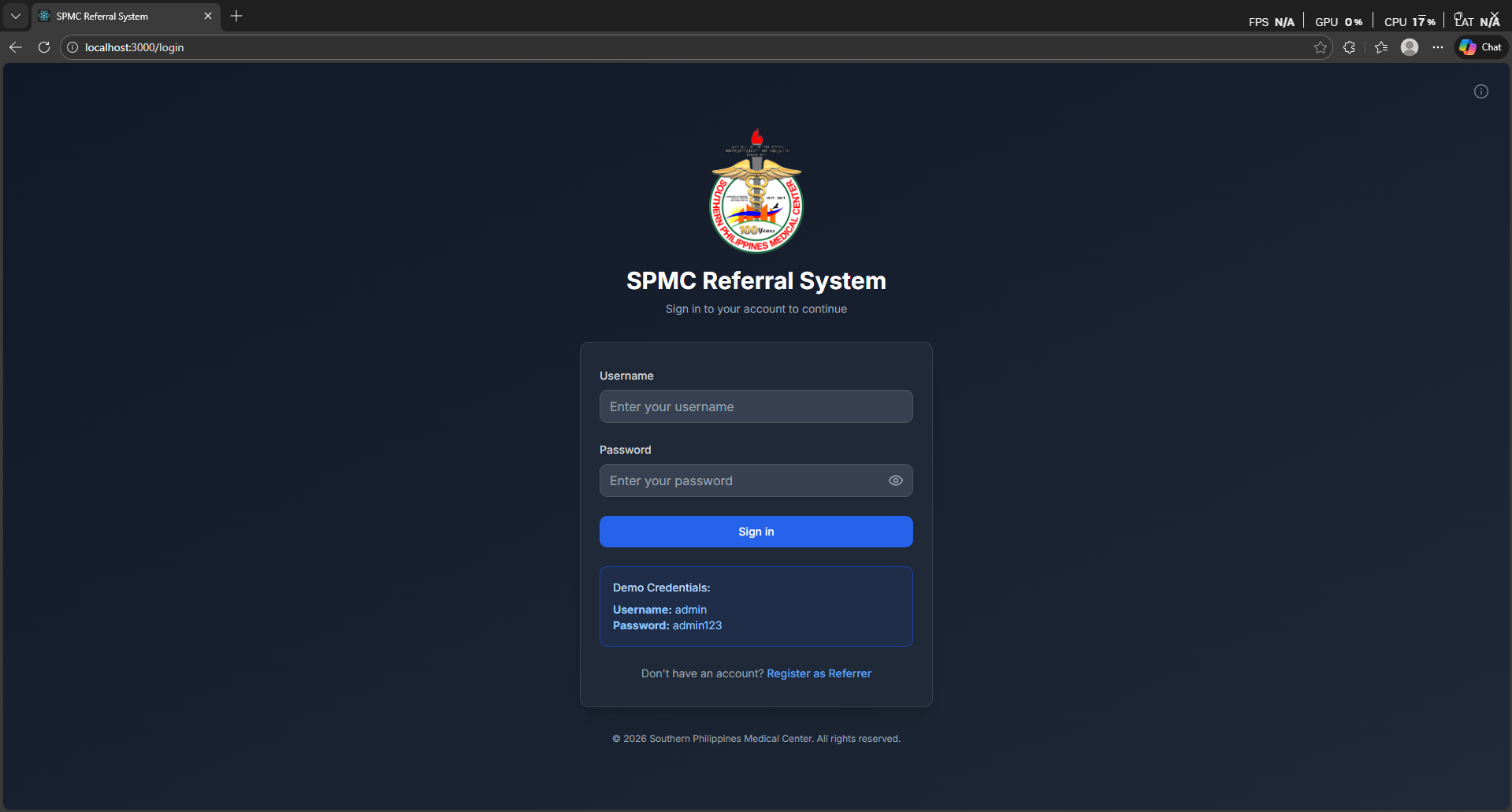Click the Password field label
1512x812 pixels.
click(626, 450)
